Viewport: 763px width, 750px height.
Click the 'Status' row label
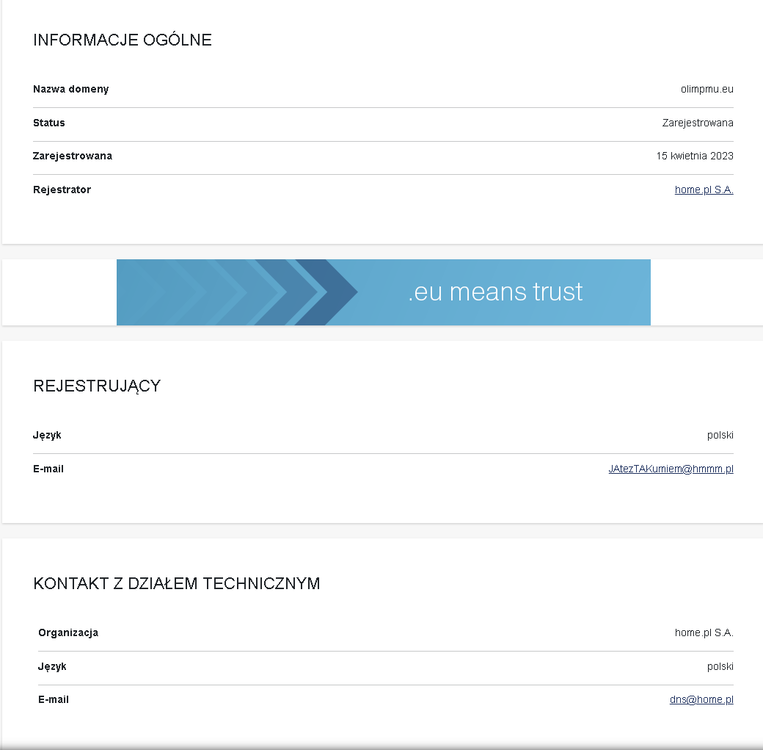pos(49,123)
